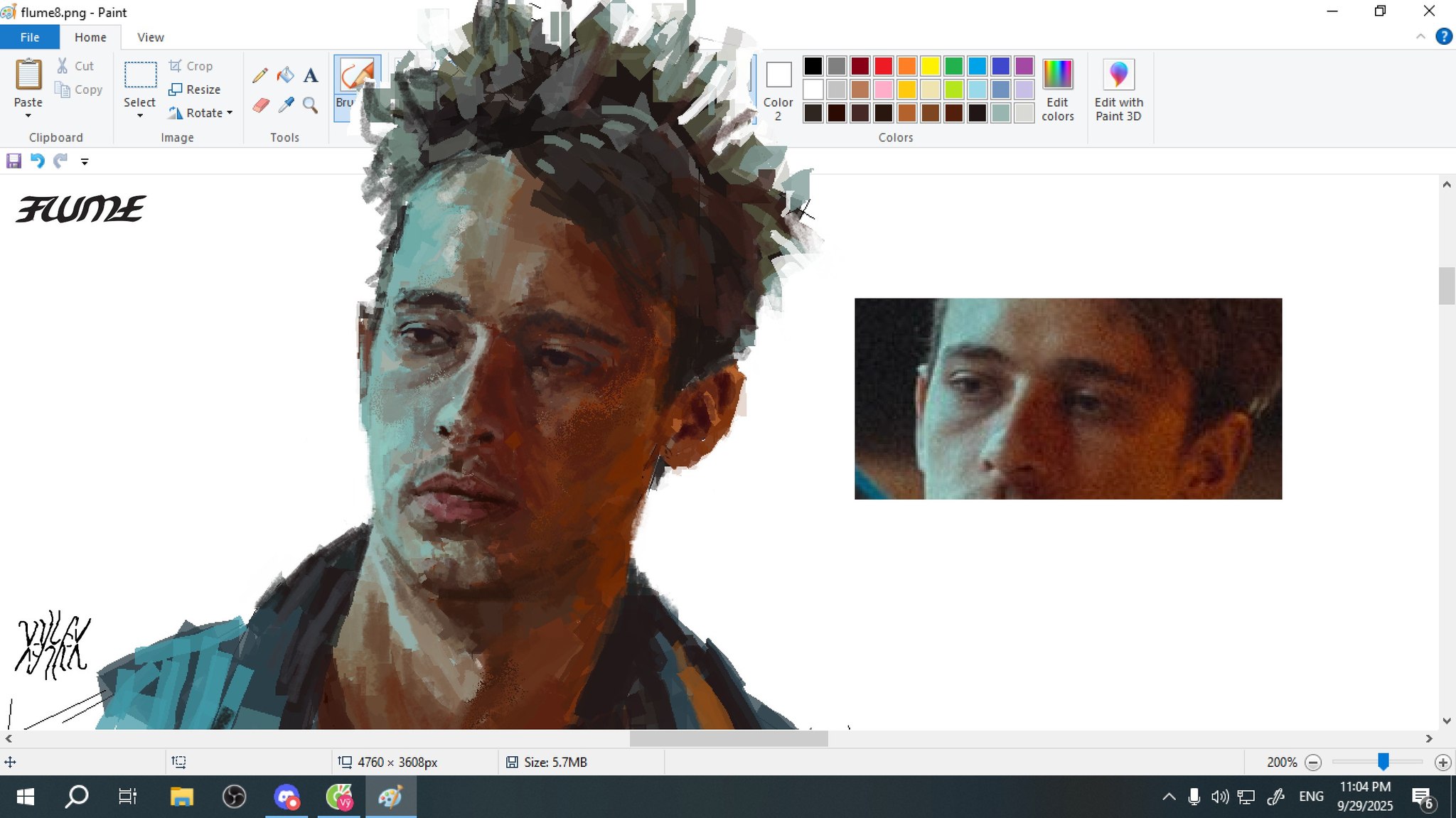Pick the black color swatch
This screenshot has height=818, width=1456.
(x=813, y=66)
